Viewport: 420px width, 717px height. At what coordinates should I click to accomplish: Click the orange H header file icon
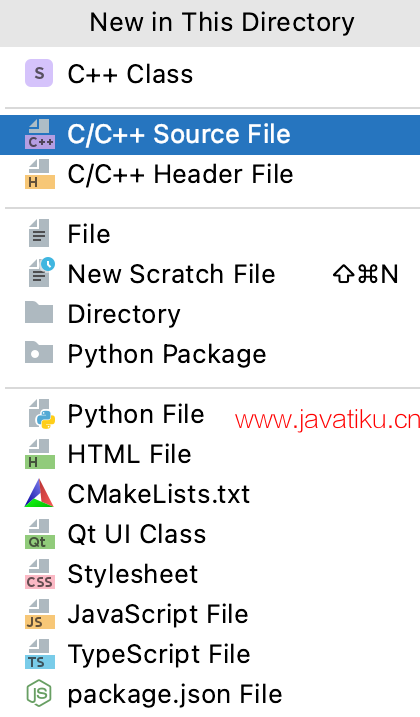tap(40, 174)
